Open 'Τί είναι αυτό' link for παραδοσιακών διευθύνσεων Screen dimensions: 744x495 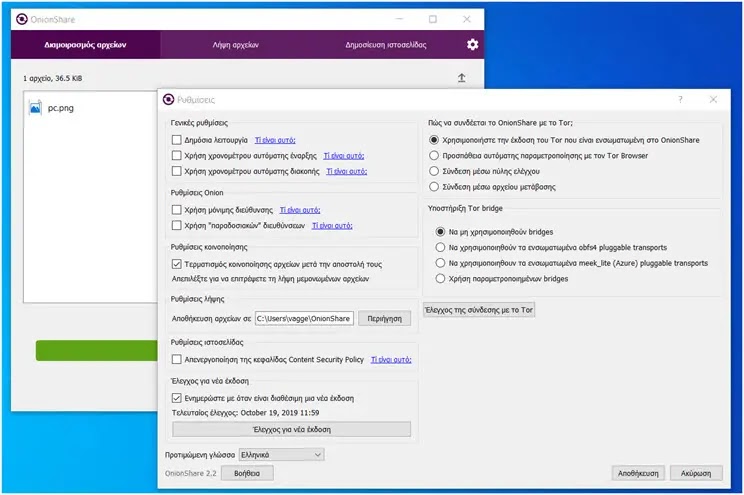pos(332,225)
